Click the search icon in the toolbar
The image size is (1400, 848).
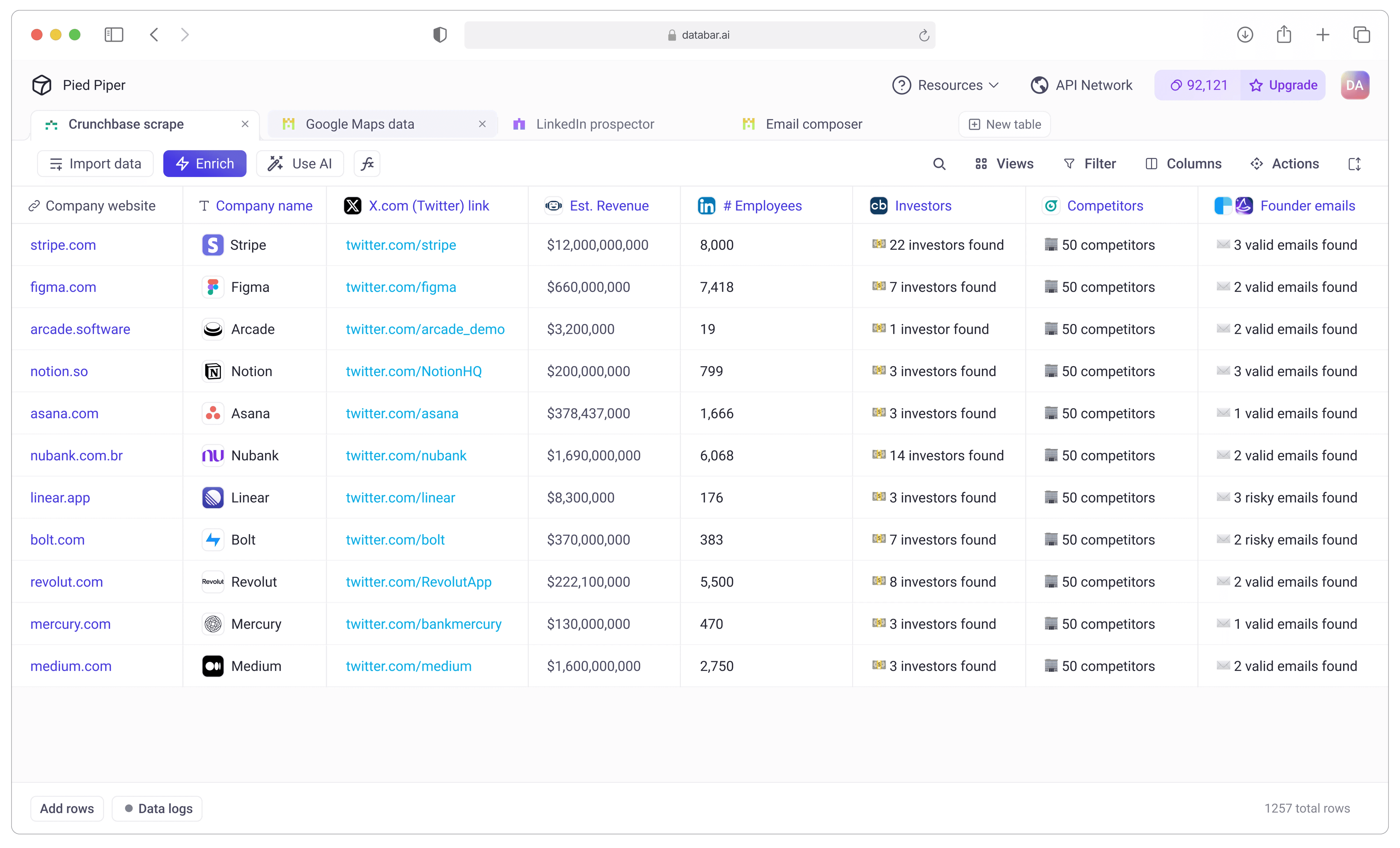point(939,164)
